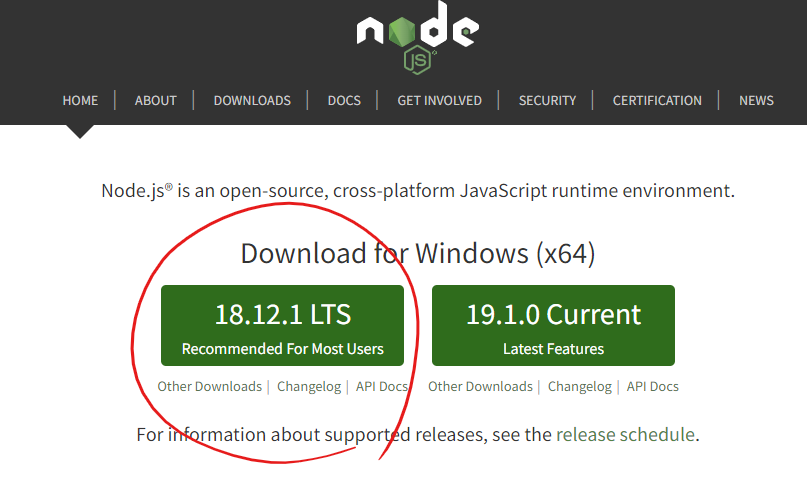Go to the ABOUT page
Screen dimensions: 807x488
click(x=155, y=100)
